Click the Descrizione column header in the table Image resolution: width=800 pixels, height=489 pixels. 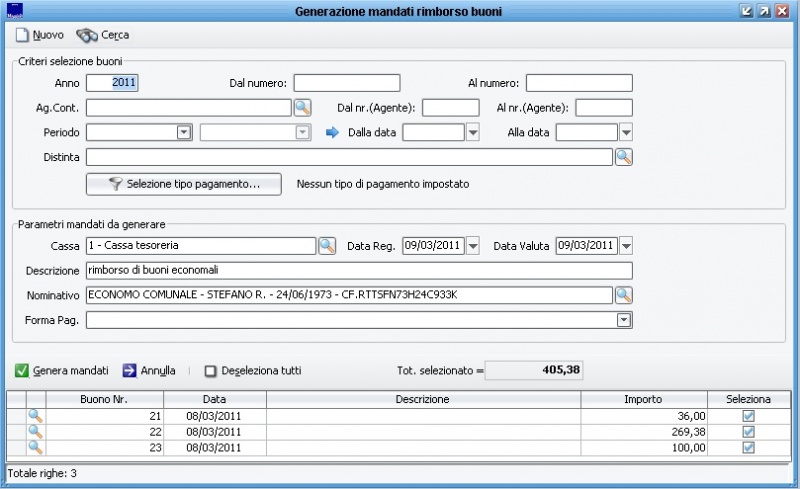tap(423, 400)
